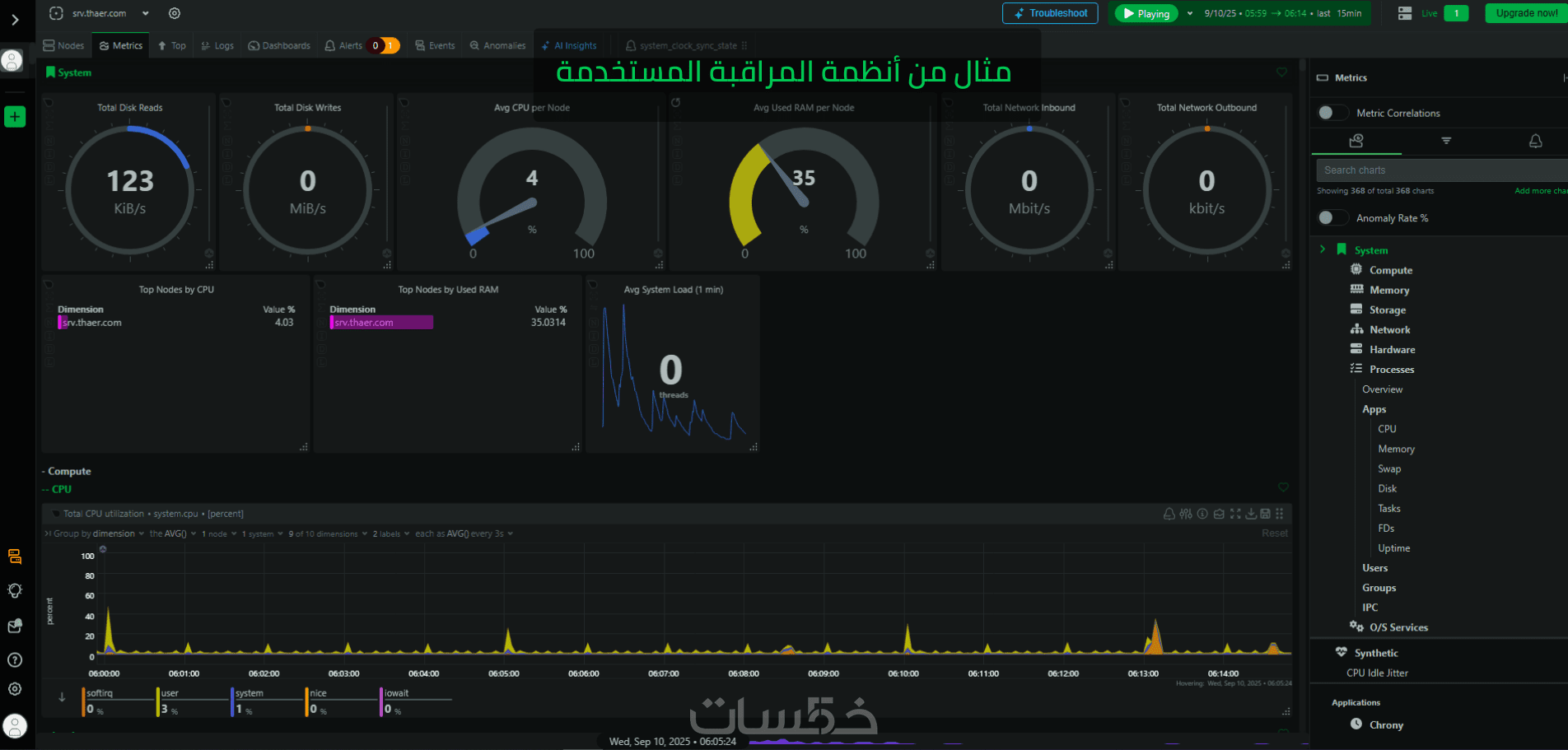Select Storage in the Metrics tree
The width and height of the screenshot is (1568, 750).
point(1388,310)
